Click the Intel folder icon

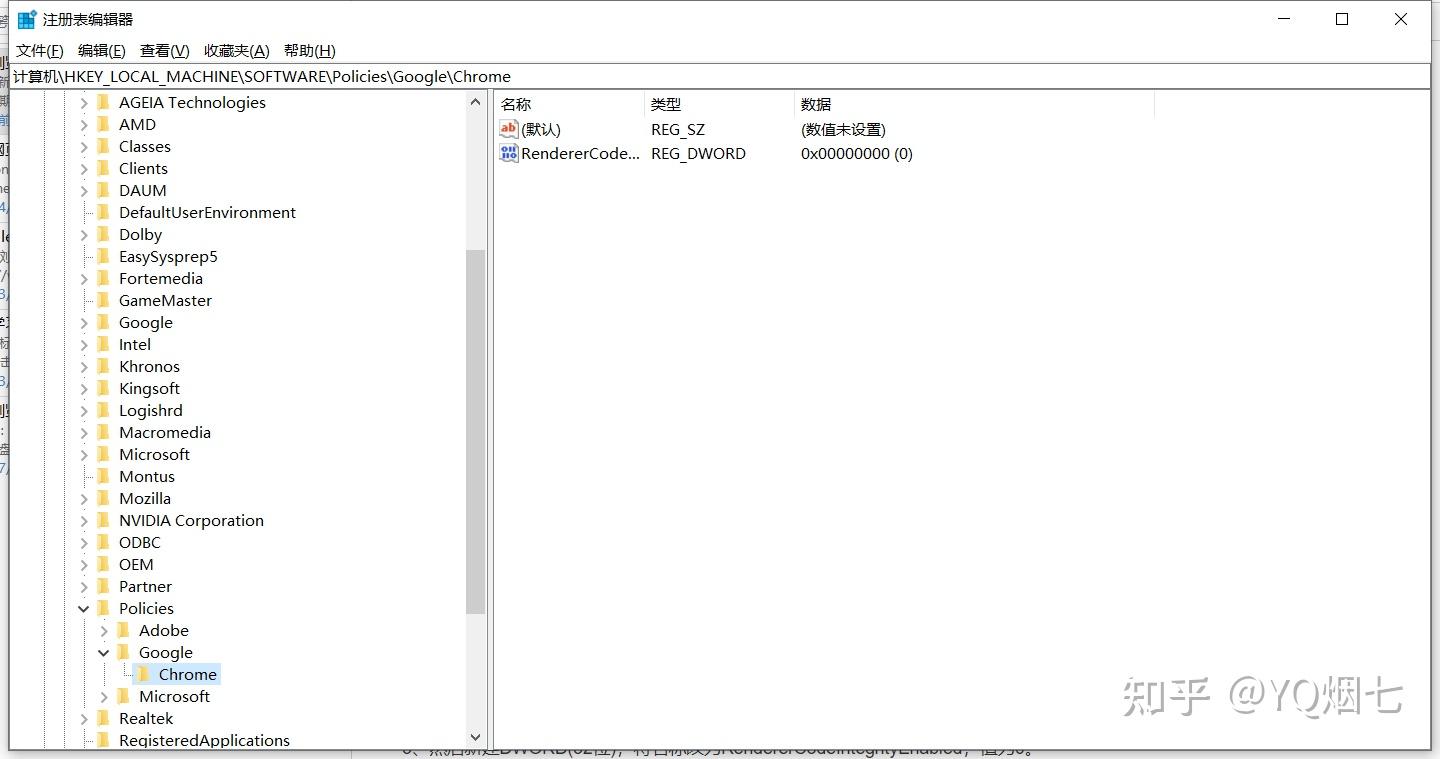104,344
